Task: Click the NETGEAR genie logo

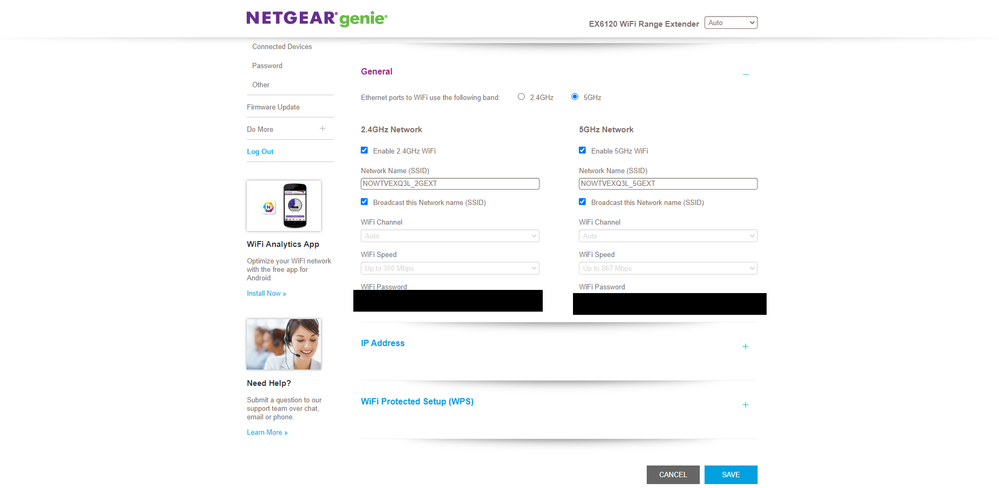Action: pyautogui.click(x=316, y=18)
